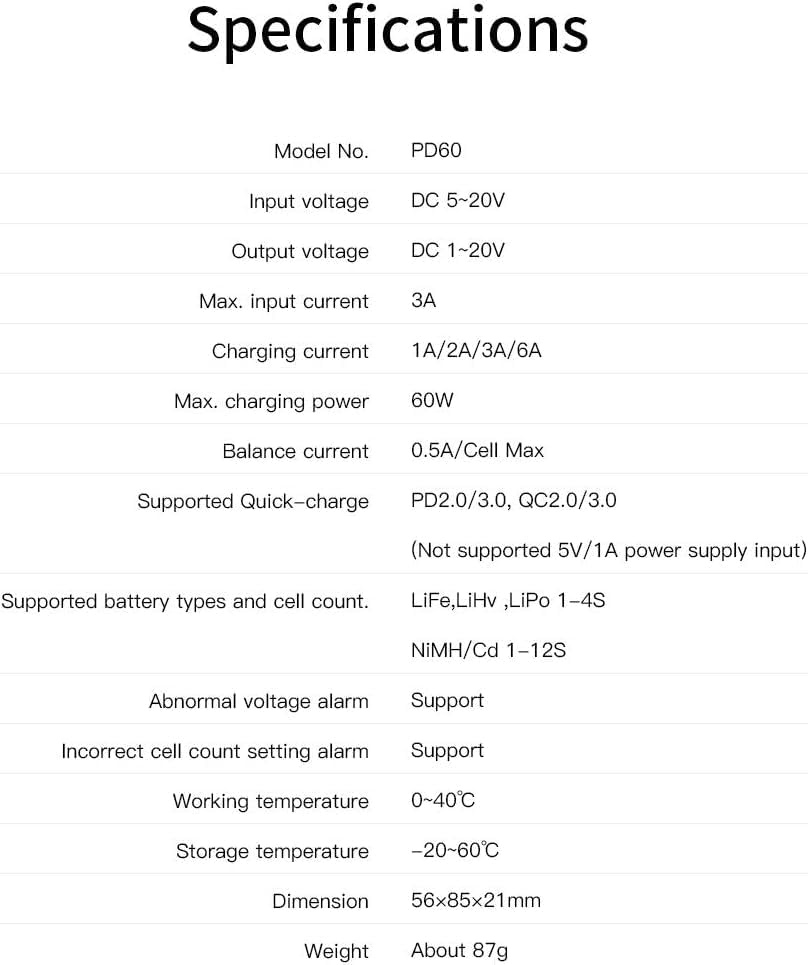808x965 pixels.
Task: Select the 1A/2A/3A/6A charging current value
Action: tap(476, 350)
